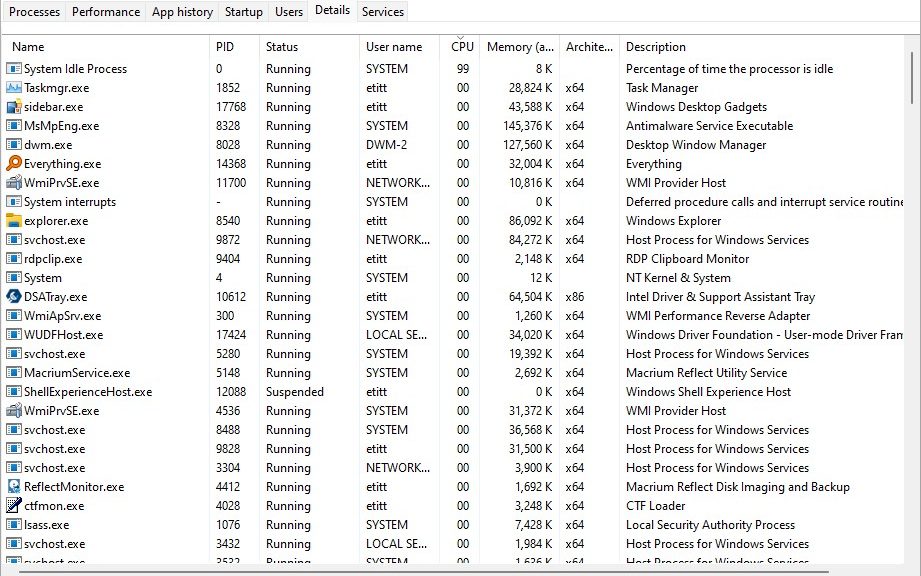Screen dimensions: 921x576
Task: Select the explorer.exe process name
Action: [56, 221]
